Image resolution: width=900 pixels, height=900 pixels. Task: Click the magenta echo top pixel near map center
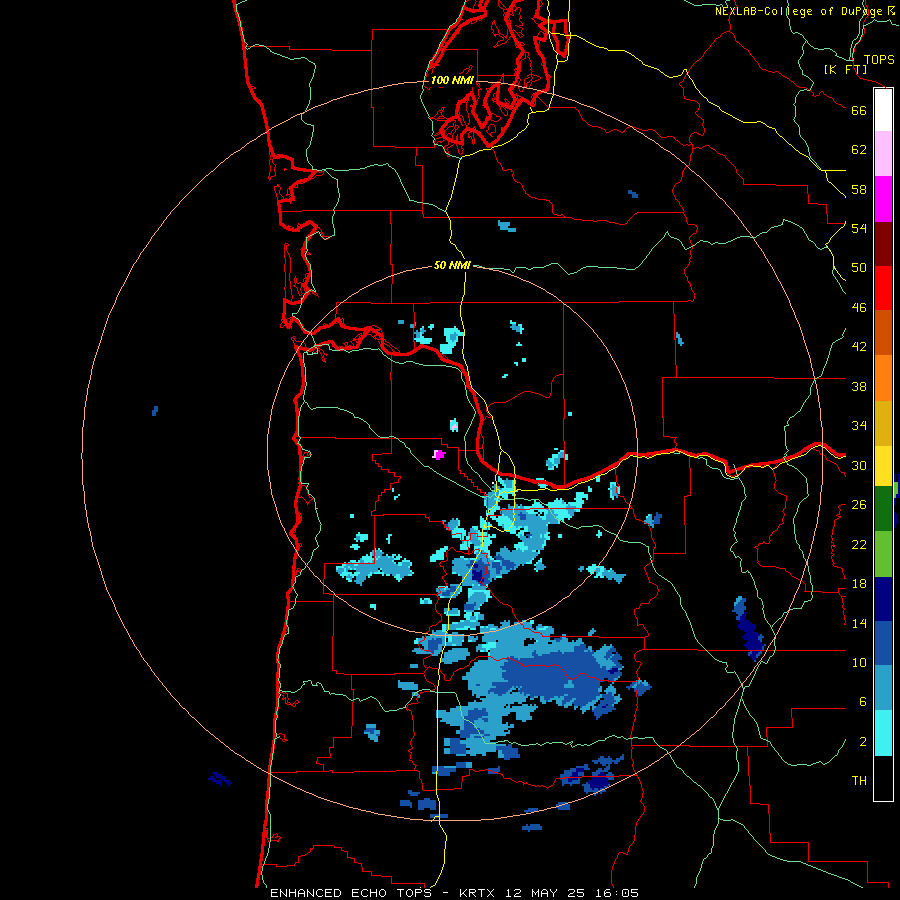[x=439, y=455]
